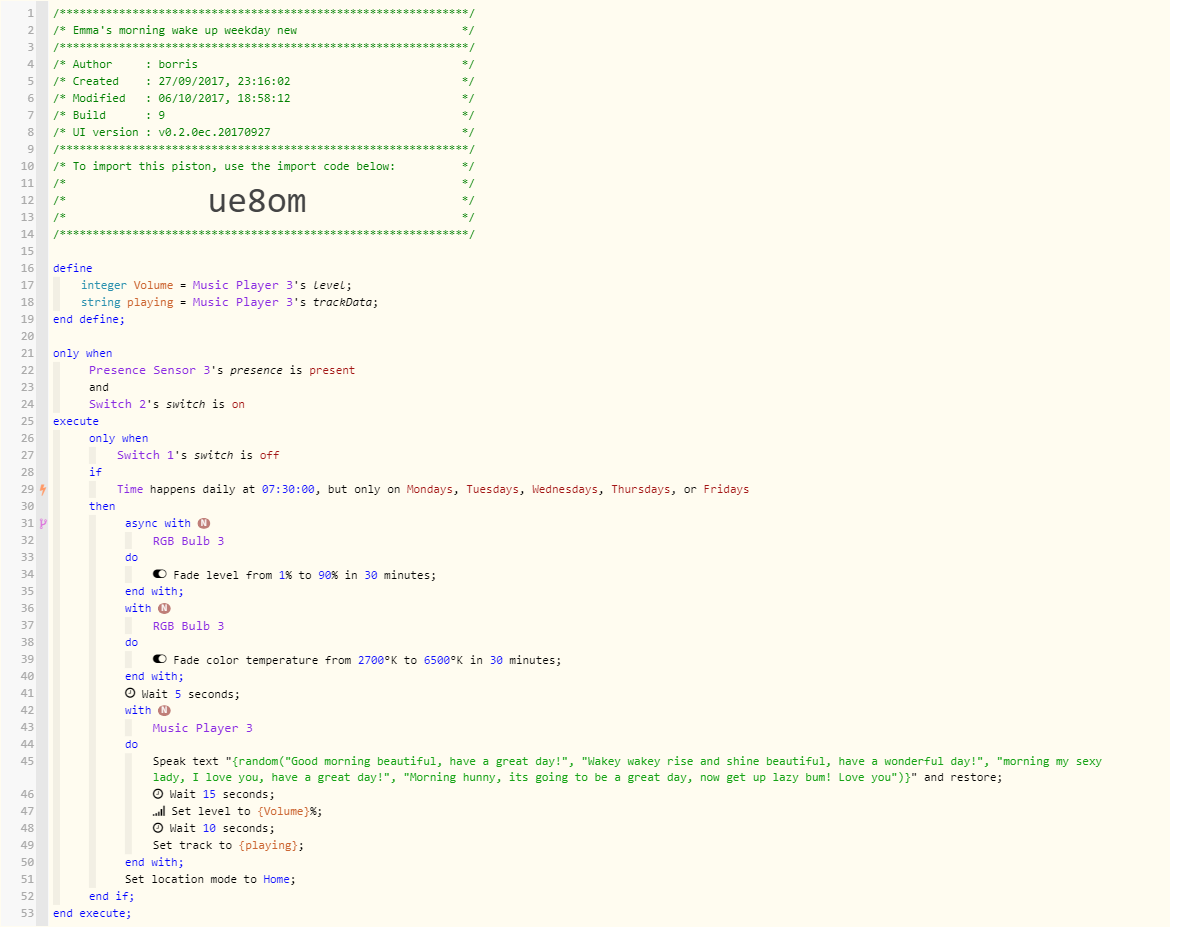Image resolution: width=1178 pixels, height=935 pixels.
Task: Click the '90%' fade level value
Action: 328,575
